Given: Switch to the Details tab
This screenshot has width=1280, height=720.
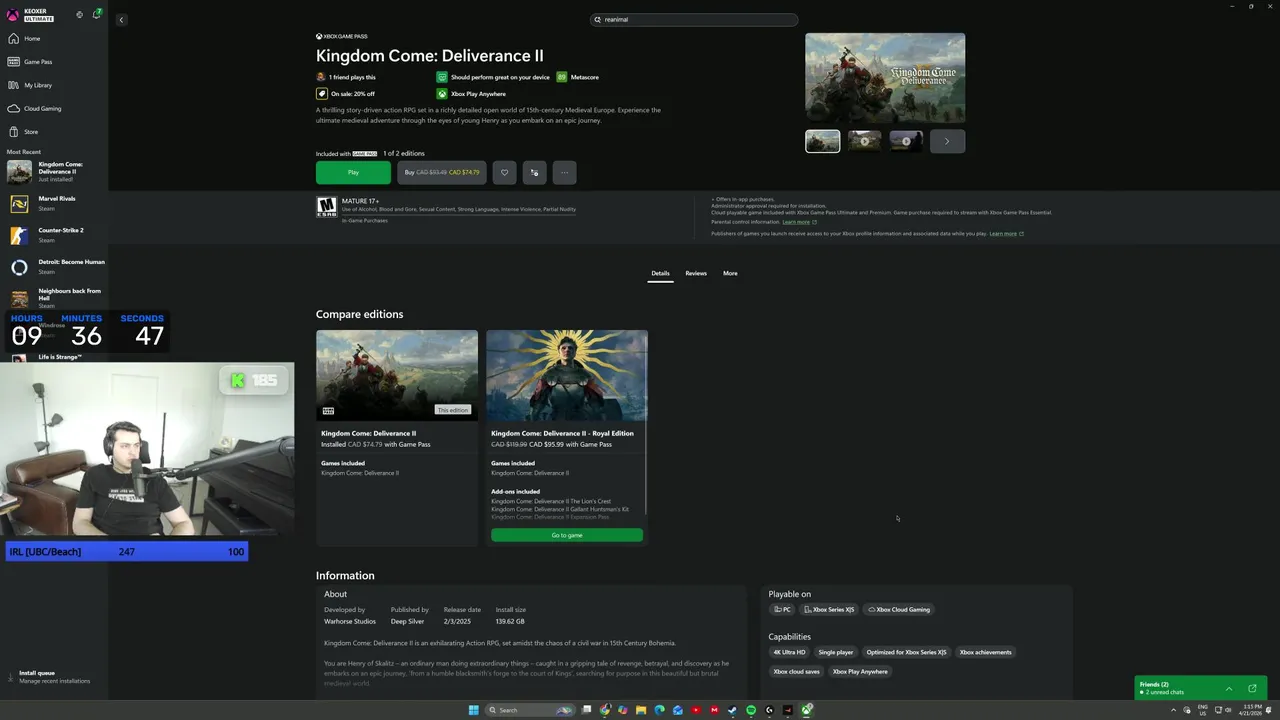Looking at the screenshot, I should click(x=660, y=273).
